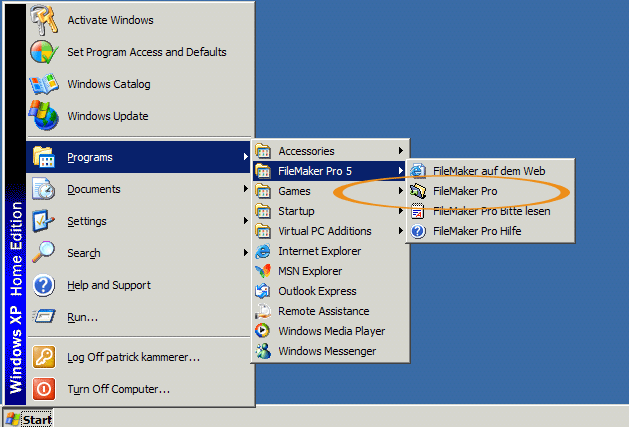629x427 pixels.
Task: Click the Accessories folder icon
Action: tap(263, 151)
